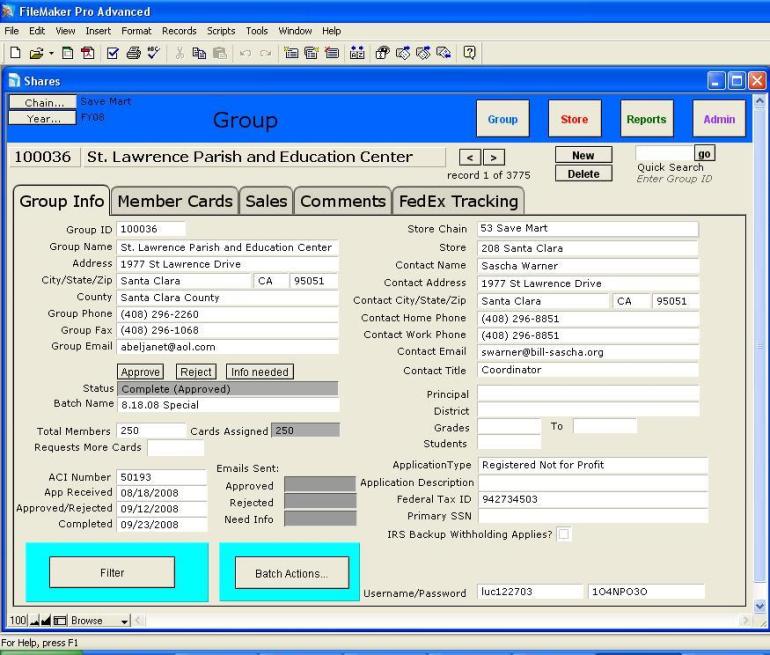Click the Reject button
The height and width of the screenshot is (655, 770).
click(195, 372)
